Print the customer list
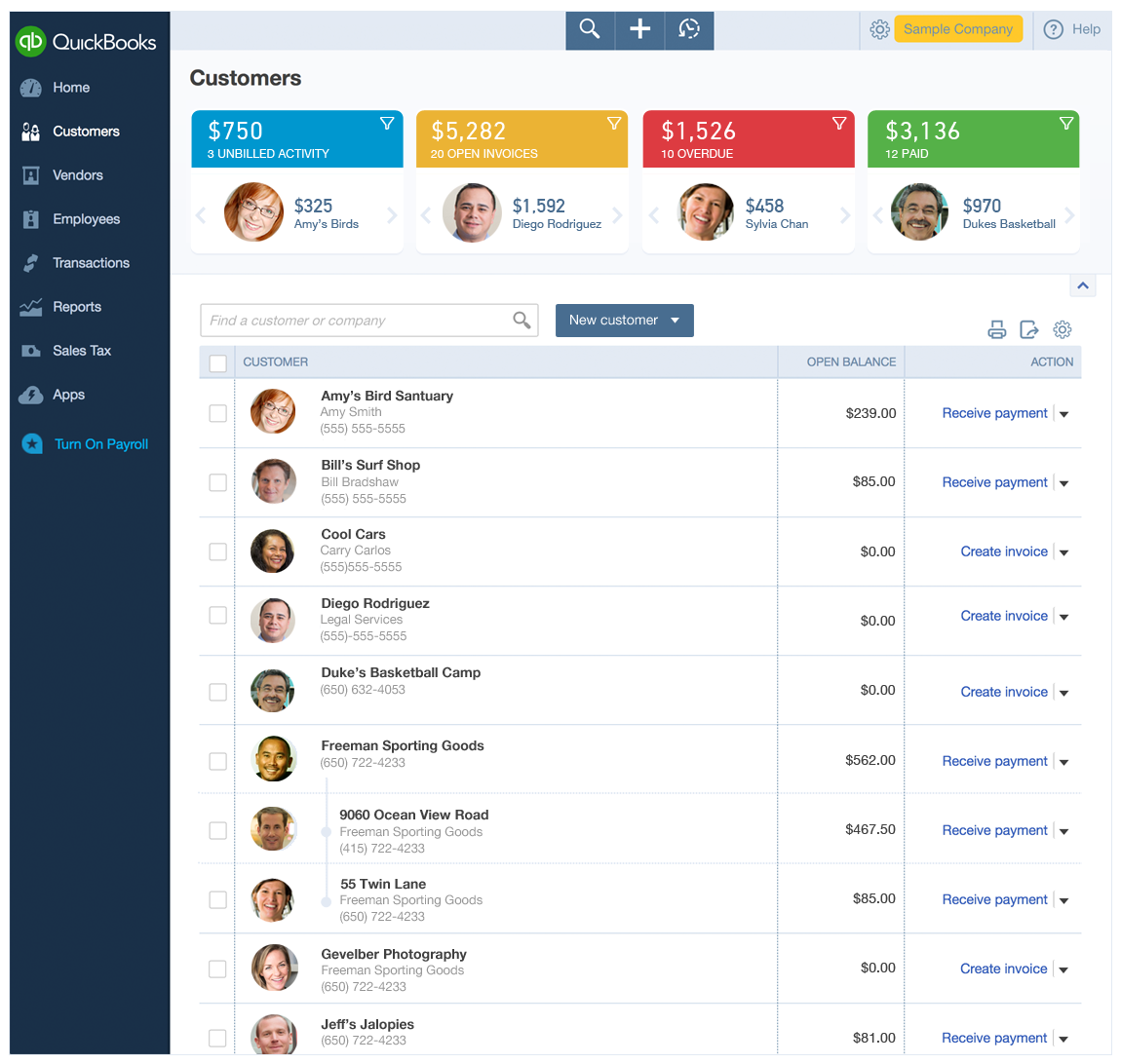The image size is (1121, 1064). 996,329
